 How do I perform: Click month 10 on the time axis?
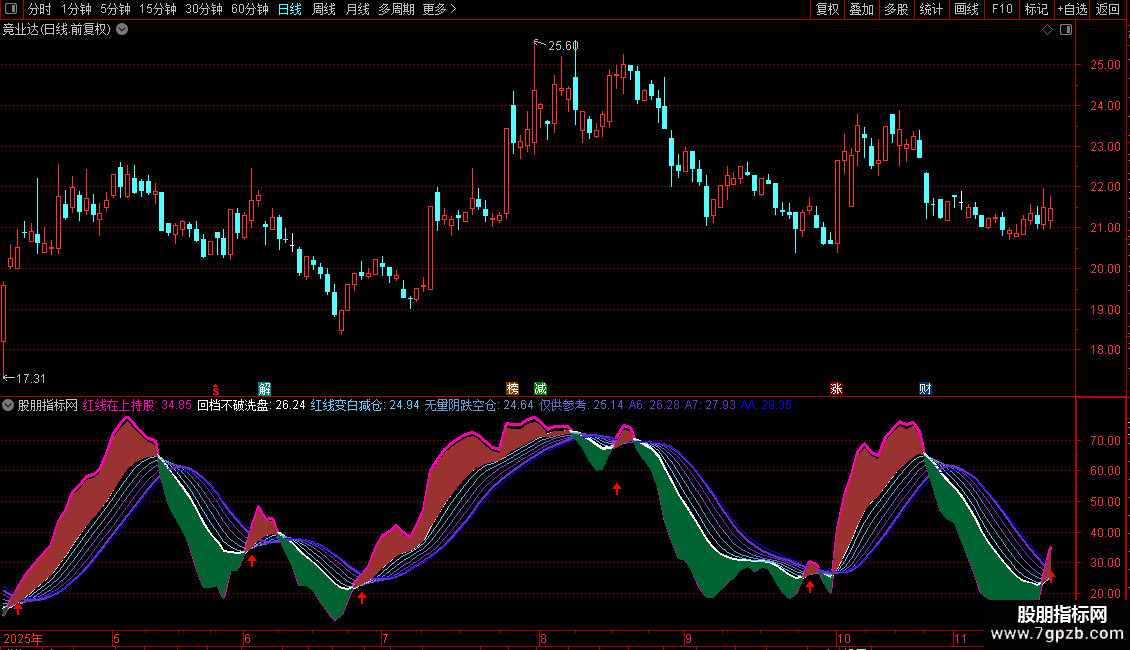(843, 638)
